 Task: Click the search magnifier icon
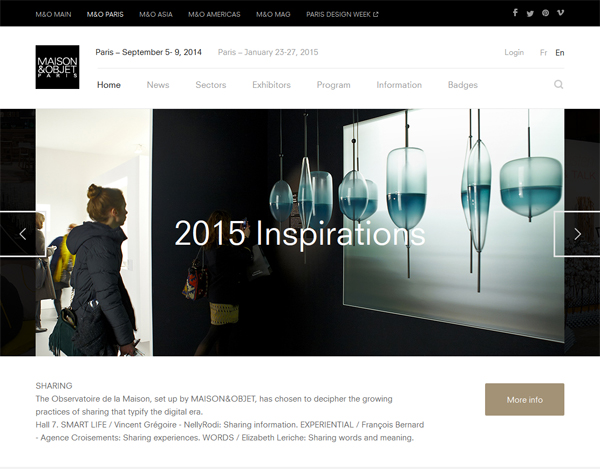tap(559, 84)
